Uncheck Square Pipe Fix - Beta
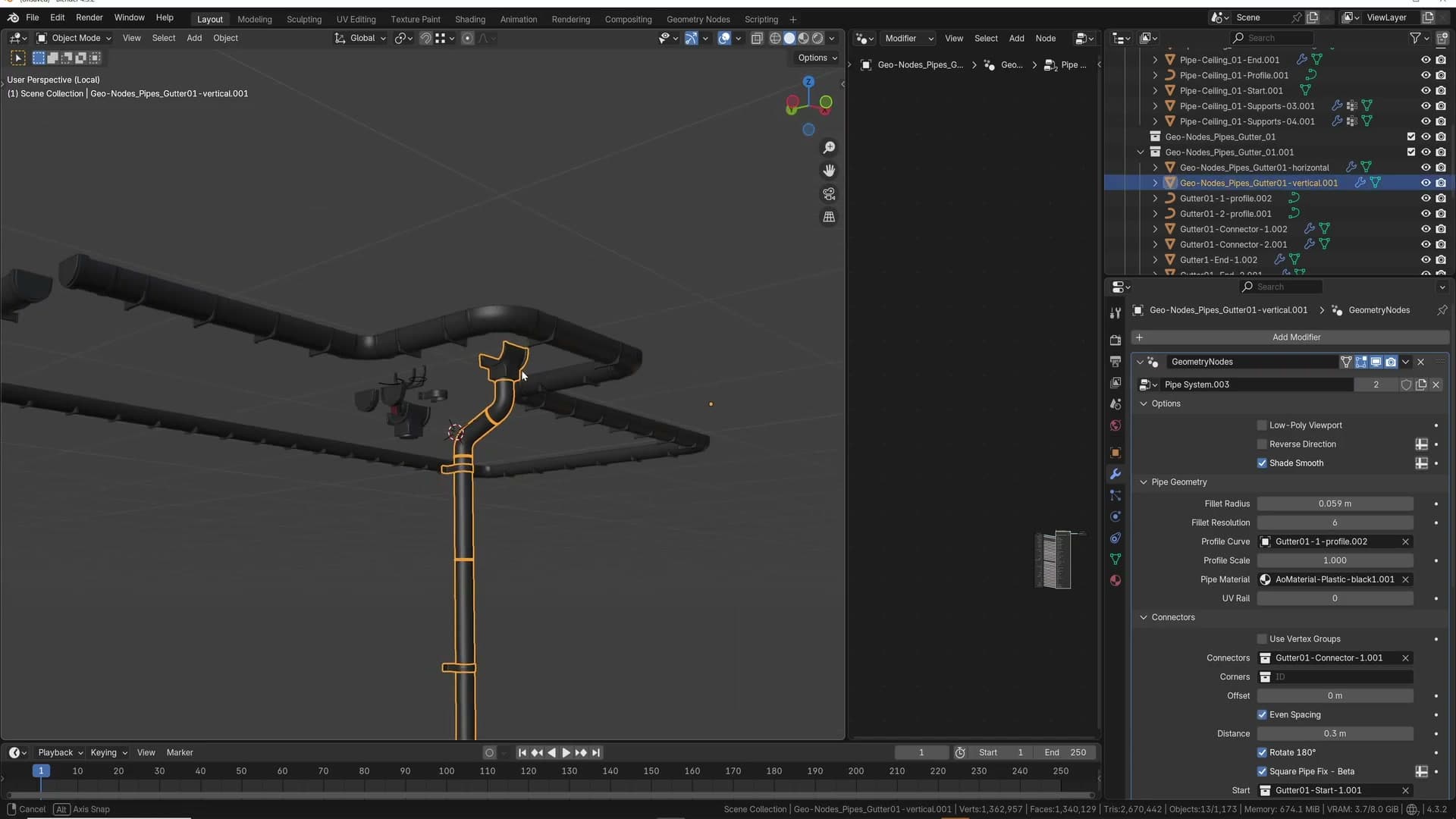 coord(1262,772)
